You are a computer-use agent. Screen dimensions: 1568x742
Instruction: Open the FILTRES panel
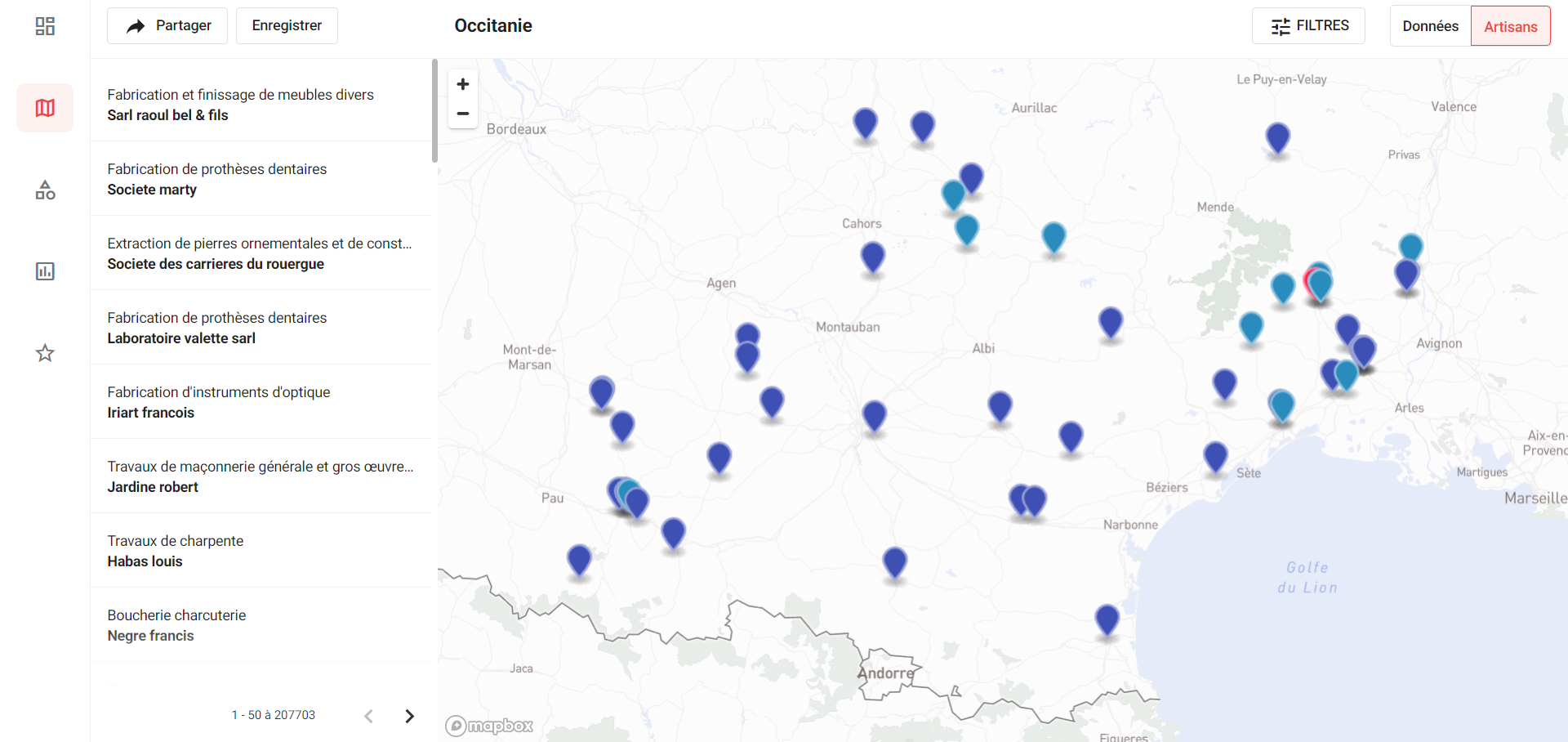[x=1308, y=25]
